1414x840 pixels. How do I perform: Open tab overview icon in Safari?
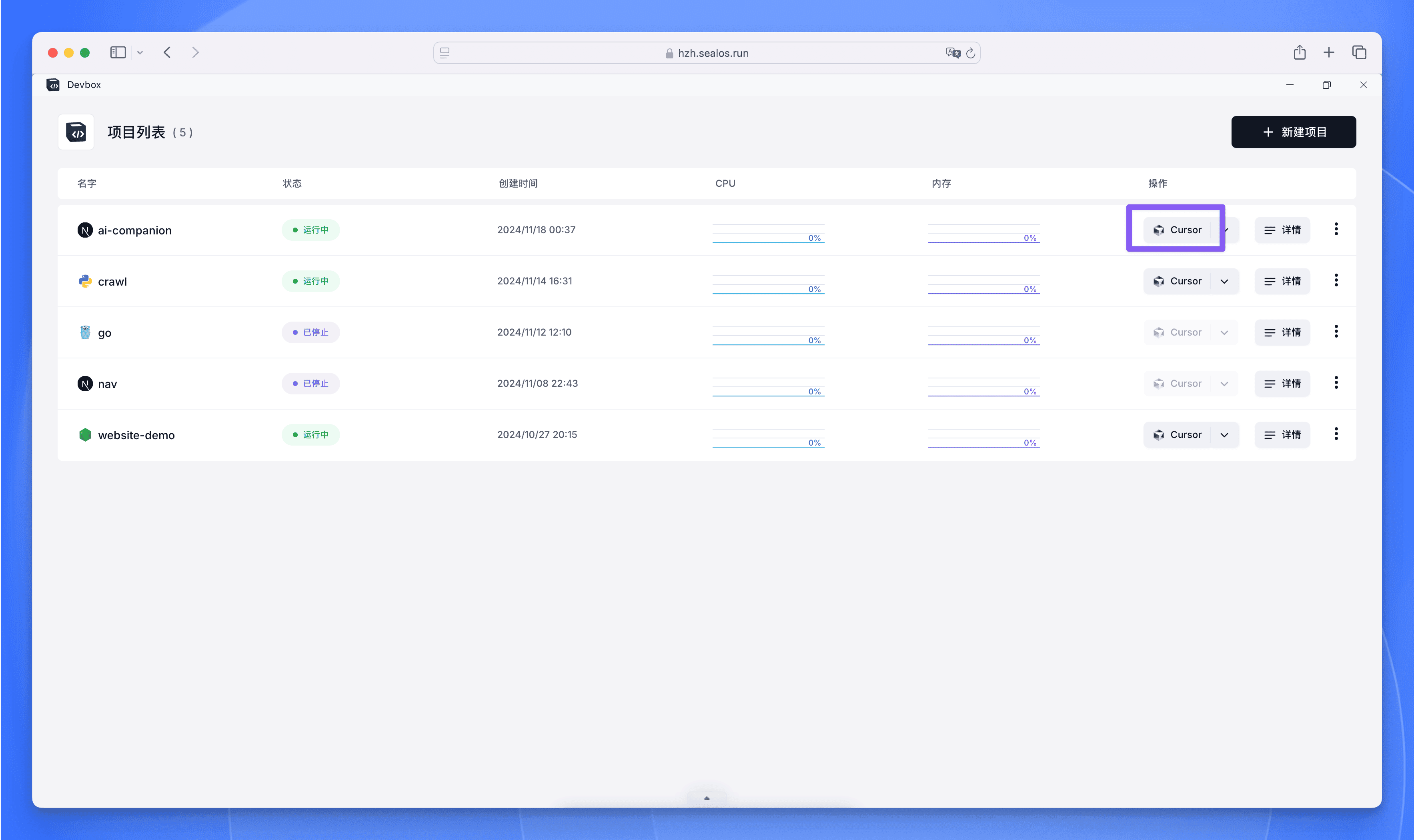tap(1359, 53)
